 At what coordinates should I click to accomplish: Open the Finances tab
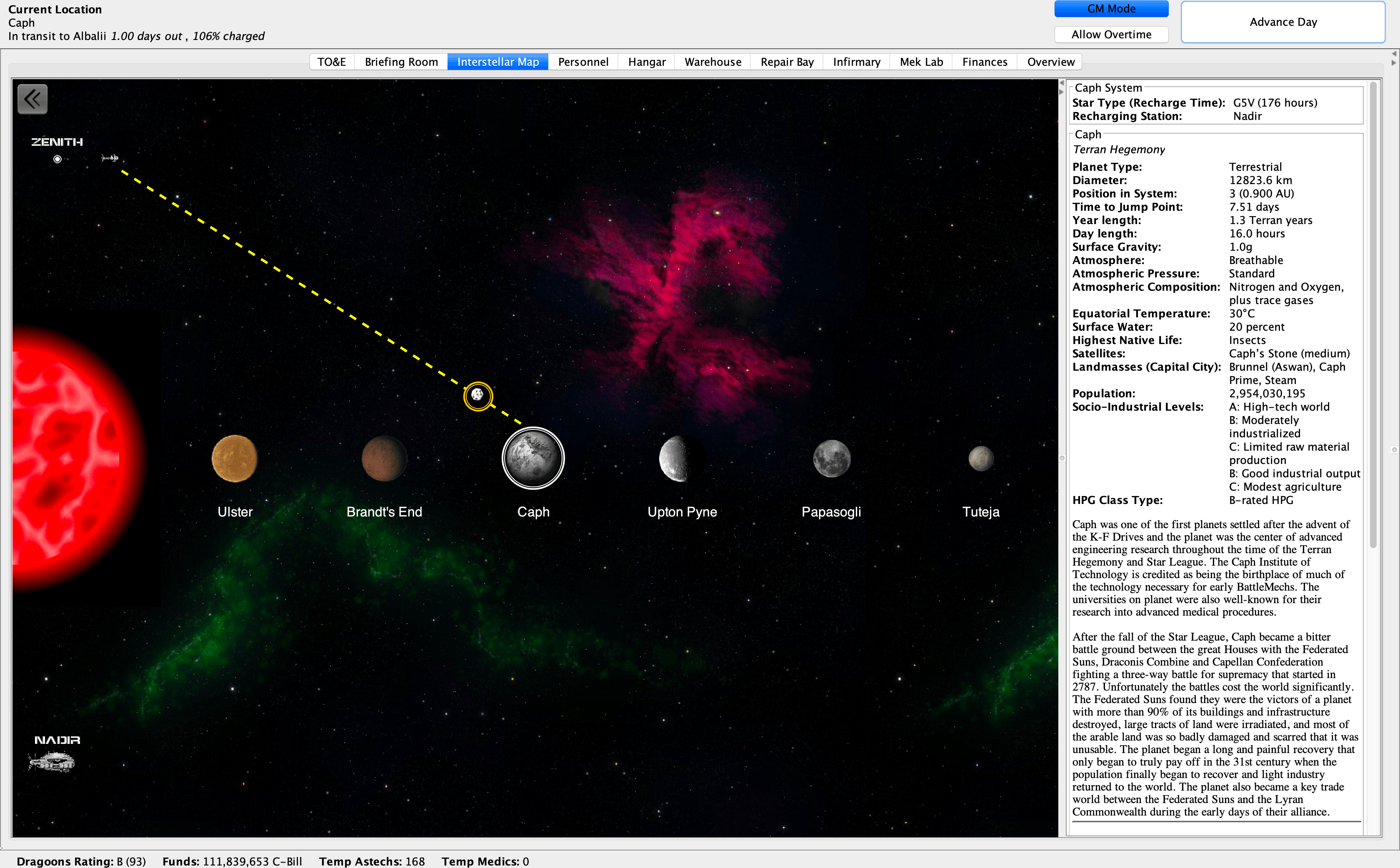[985, 62]
